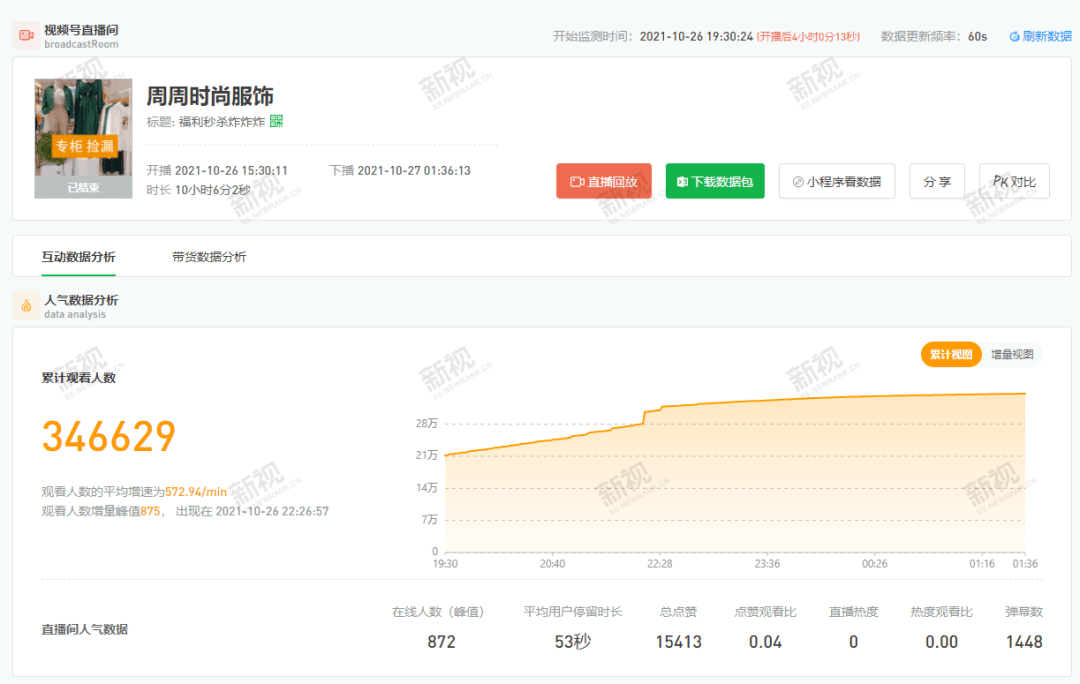This screenshot has height=684, width=1080.
Task: Select the 互动数据分析 tab
Action: (x=78, y=257)
